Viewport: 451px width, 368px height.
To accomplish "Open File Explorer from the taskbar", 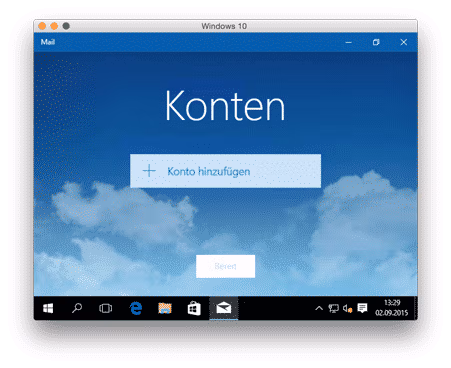I will pos(165,308).
